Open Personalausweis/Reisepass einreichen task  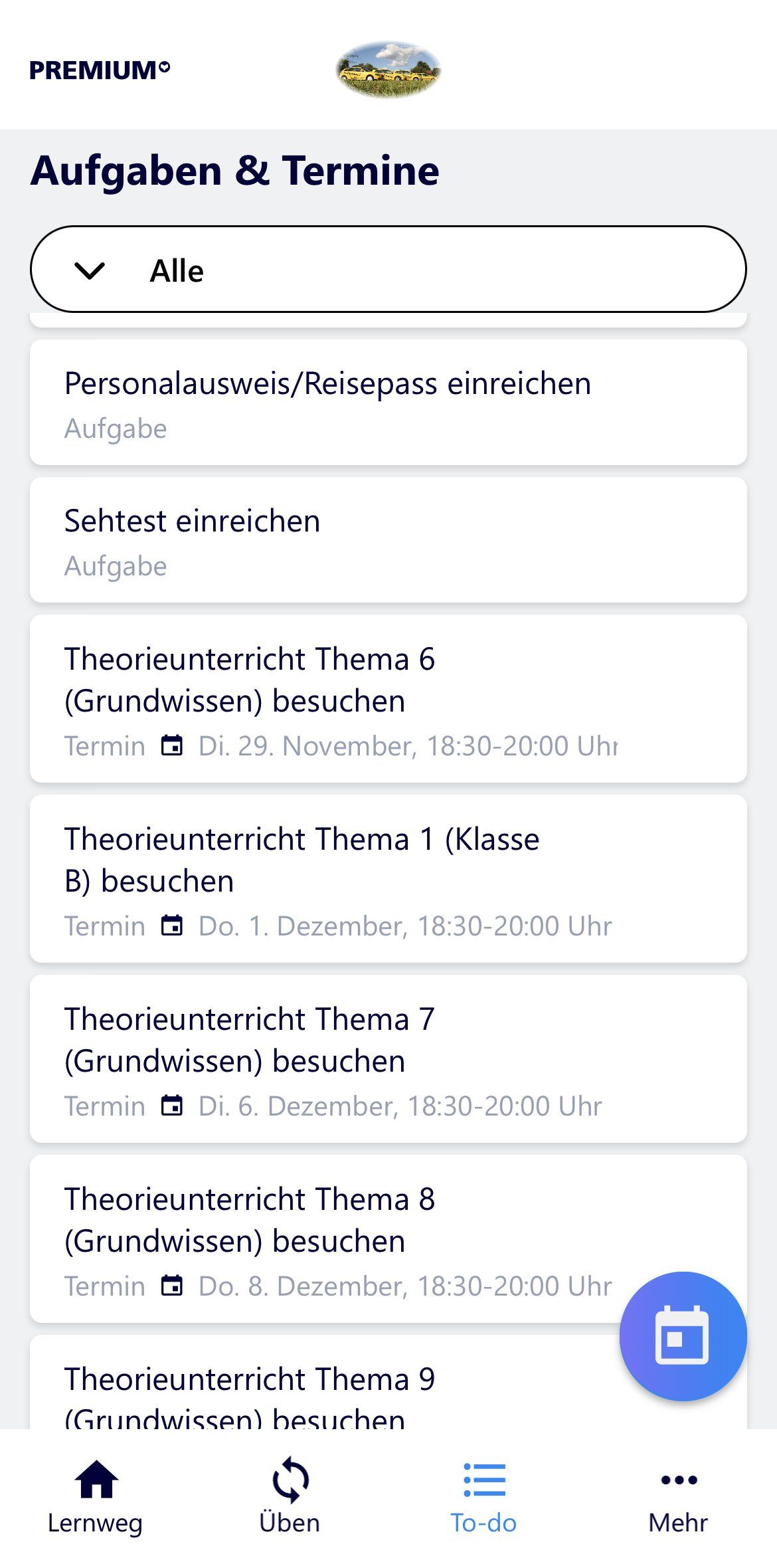click(x=388, y=403)
